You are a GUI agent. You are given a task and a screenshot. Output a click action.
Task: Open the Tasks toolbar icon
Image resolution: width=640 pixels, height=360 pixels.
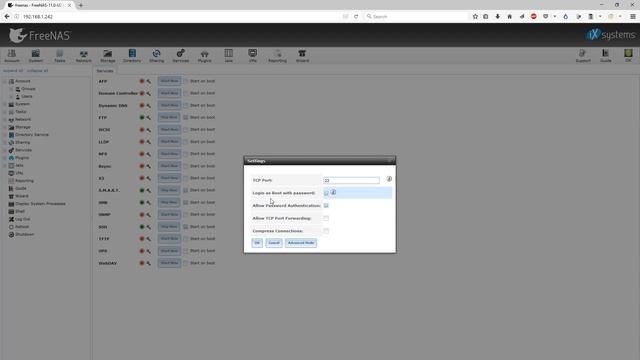coord(60,56)
